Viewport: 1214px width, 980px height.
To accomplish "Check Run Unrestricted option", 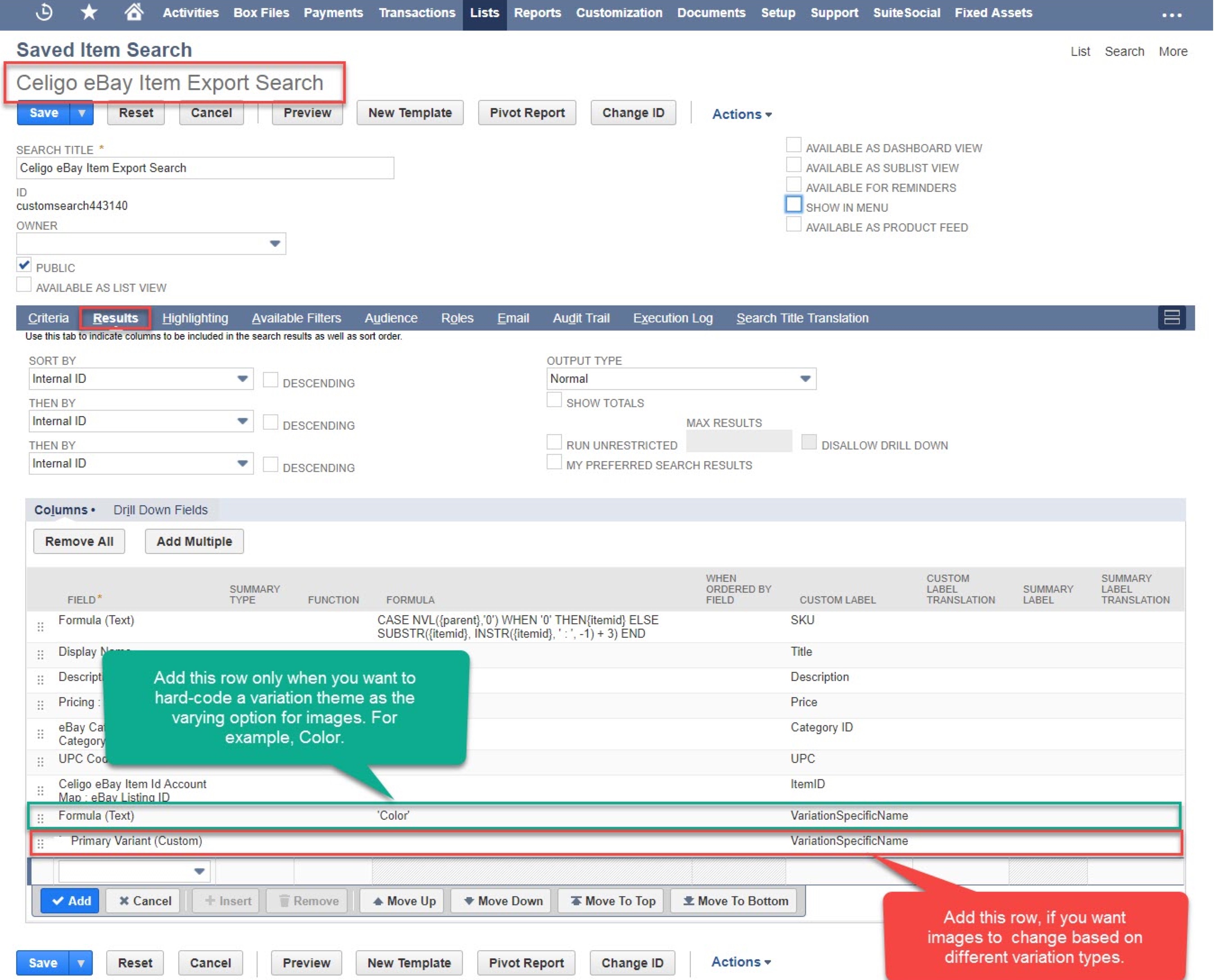I will 554,442.
